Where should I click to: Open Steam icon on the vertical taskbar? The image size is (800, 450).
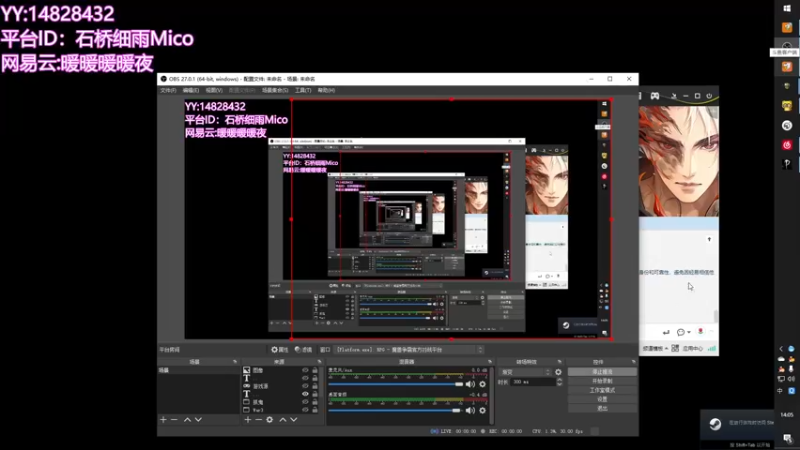click(787, 126)
